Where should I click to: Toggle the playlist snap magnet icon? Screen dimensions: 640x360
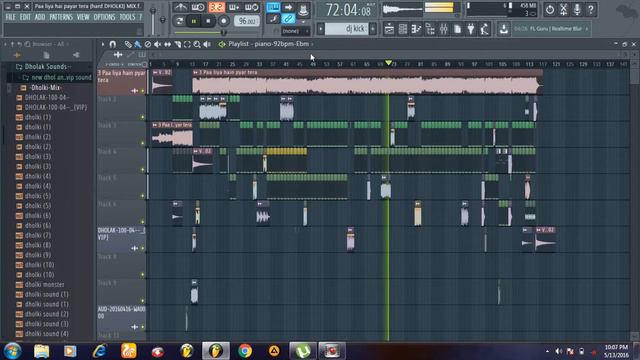click(x=113, y=44)
